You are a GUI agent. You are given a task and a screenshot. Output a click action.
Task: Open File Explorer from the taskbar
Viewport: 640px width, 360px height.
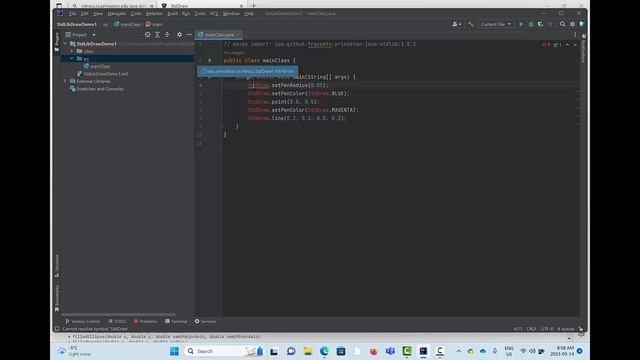coord(308,351)
